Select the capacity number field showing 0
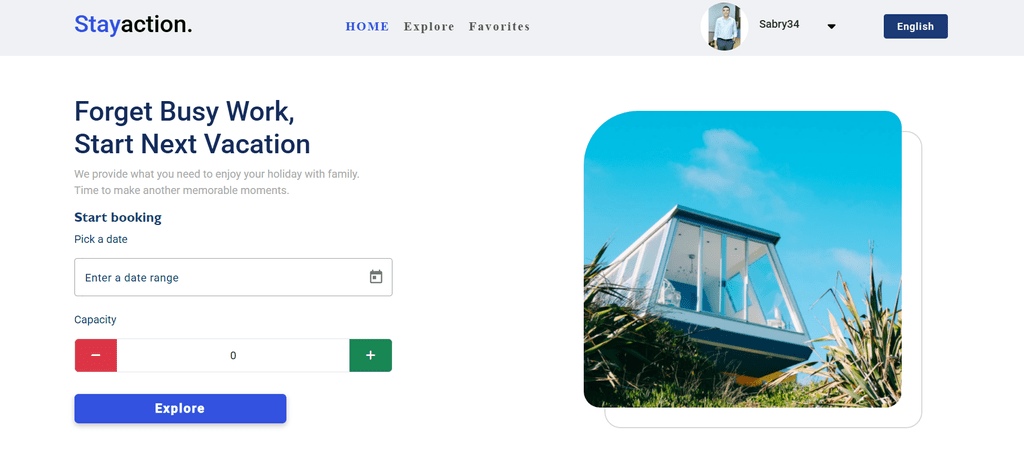Viewport: 1024px width, 463px height. [233, 355]
